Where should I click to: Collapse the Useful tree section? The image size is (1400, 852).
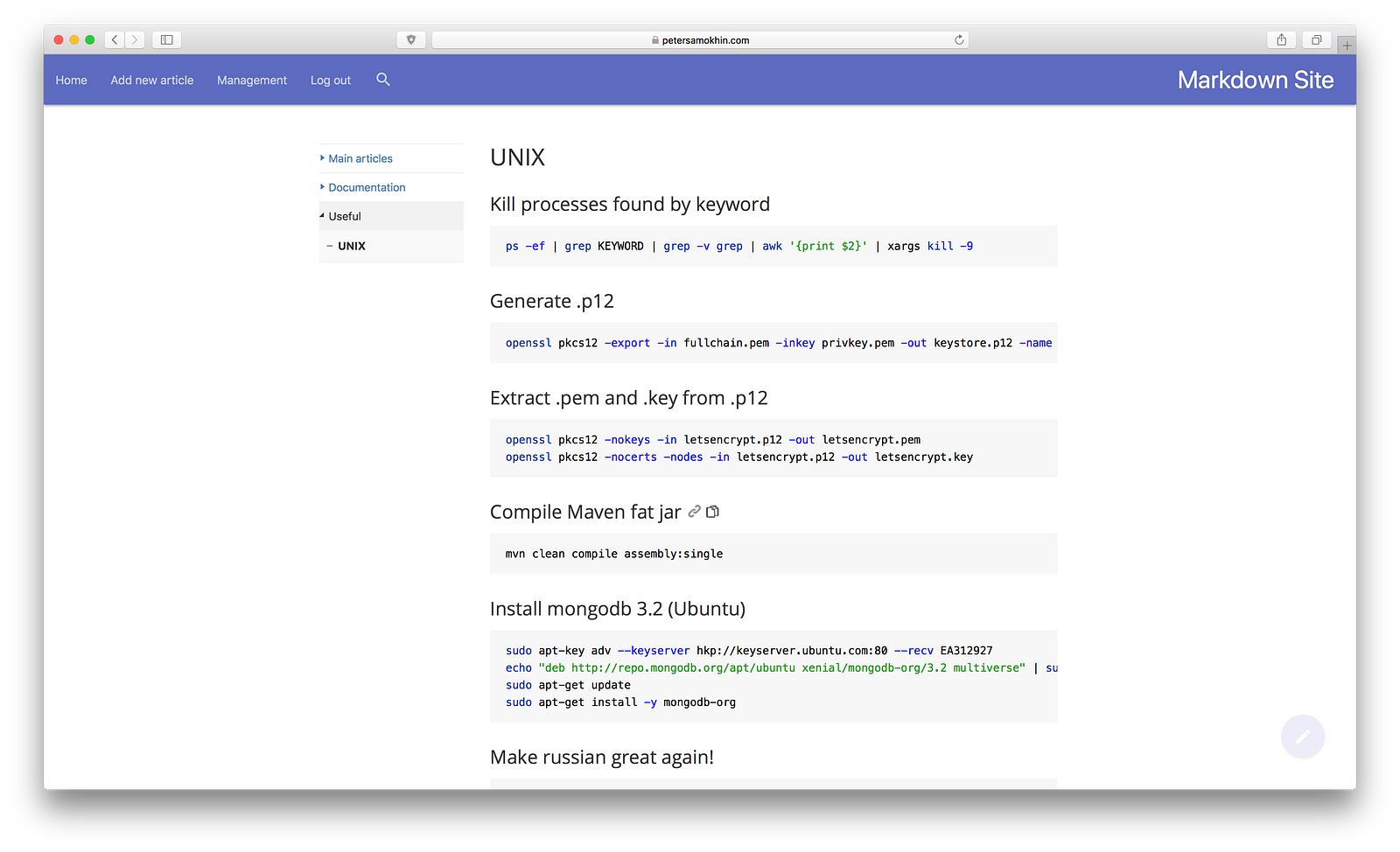coord(391,216)
